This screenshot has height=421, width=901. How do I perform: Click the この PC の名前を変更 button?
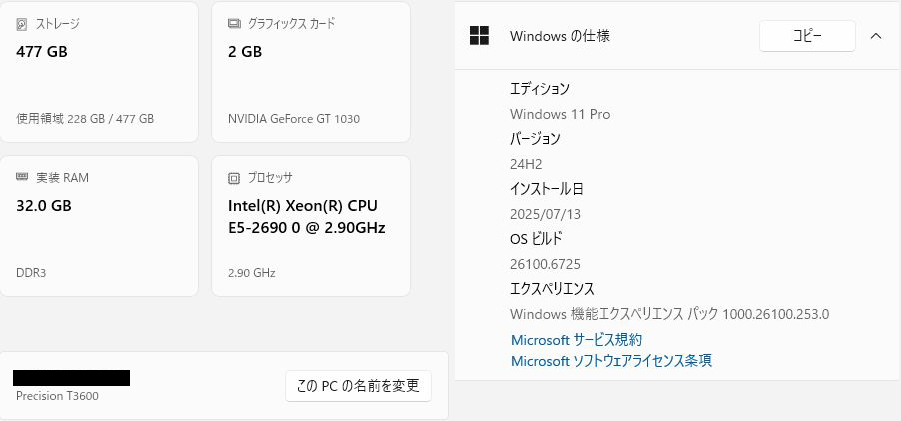[358, 385]
